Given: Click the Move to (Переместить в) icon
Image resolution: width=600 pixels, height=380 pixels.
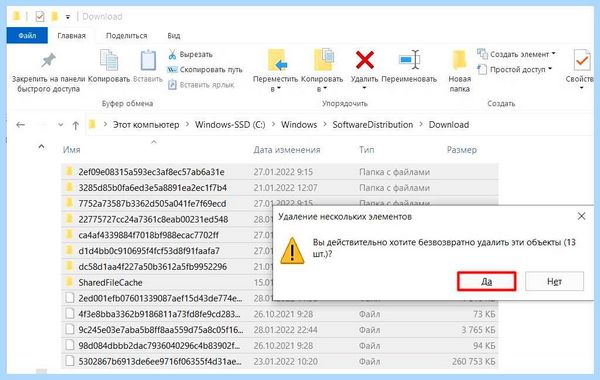Looking at the screenshot, I should 277,60.
